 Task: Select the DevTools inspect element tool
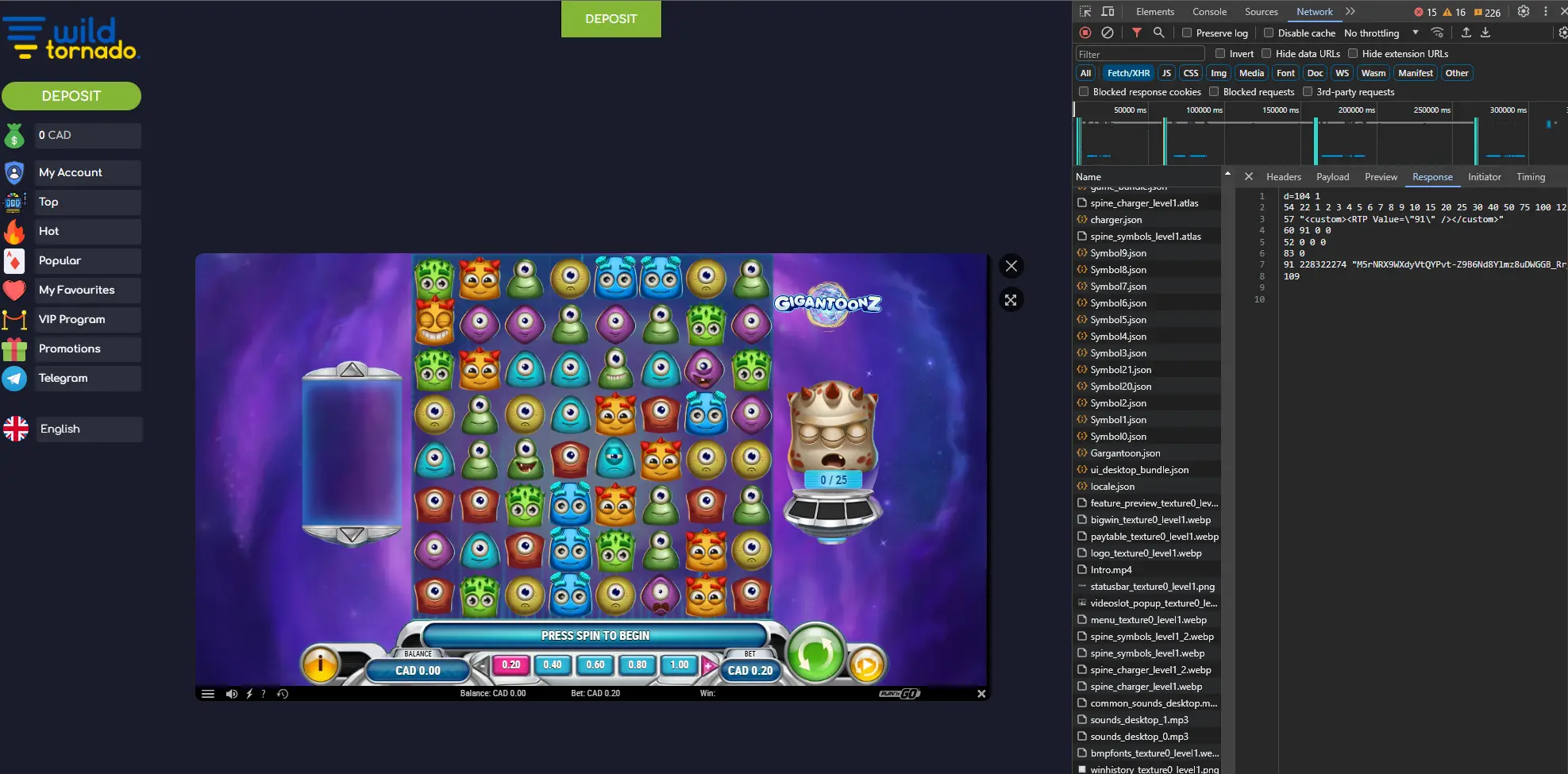(1085, 11)
